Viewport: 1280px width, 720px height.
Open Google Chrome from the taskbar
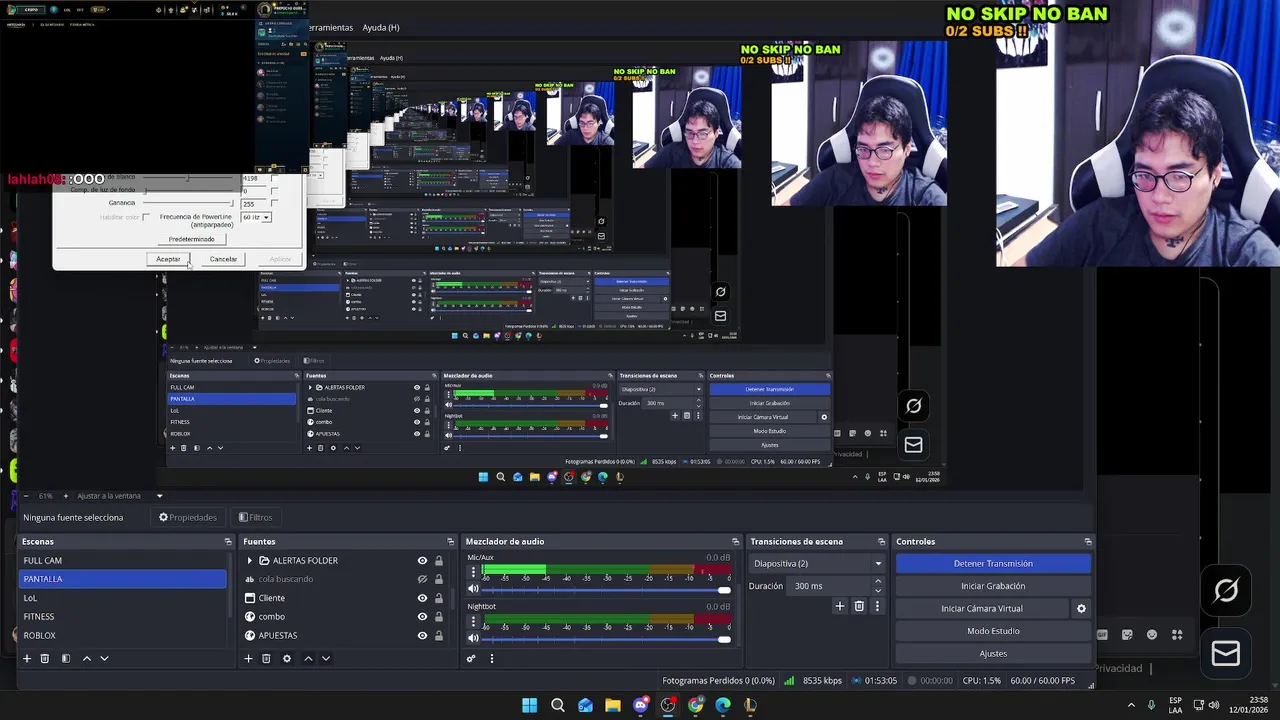(695, 705)
